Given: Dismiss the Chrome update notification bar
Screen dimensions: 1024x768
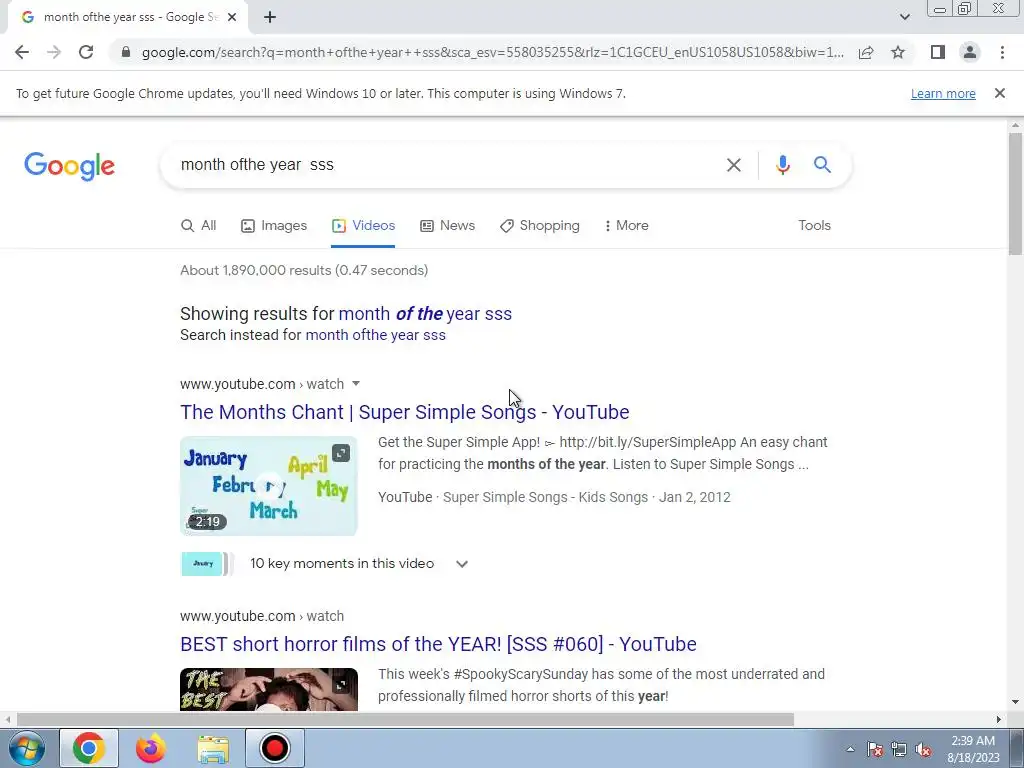Looking at the screenshot, I should [999, 93].
